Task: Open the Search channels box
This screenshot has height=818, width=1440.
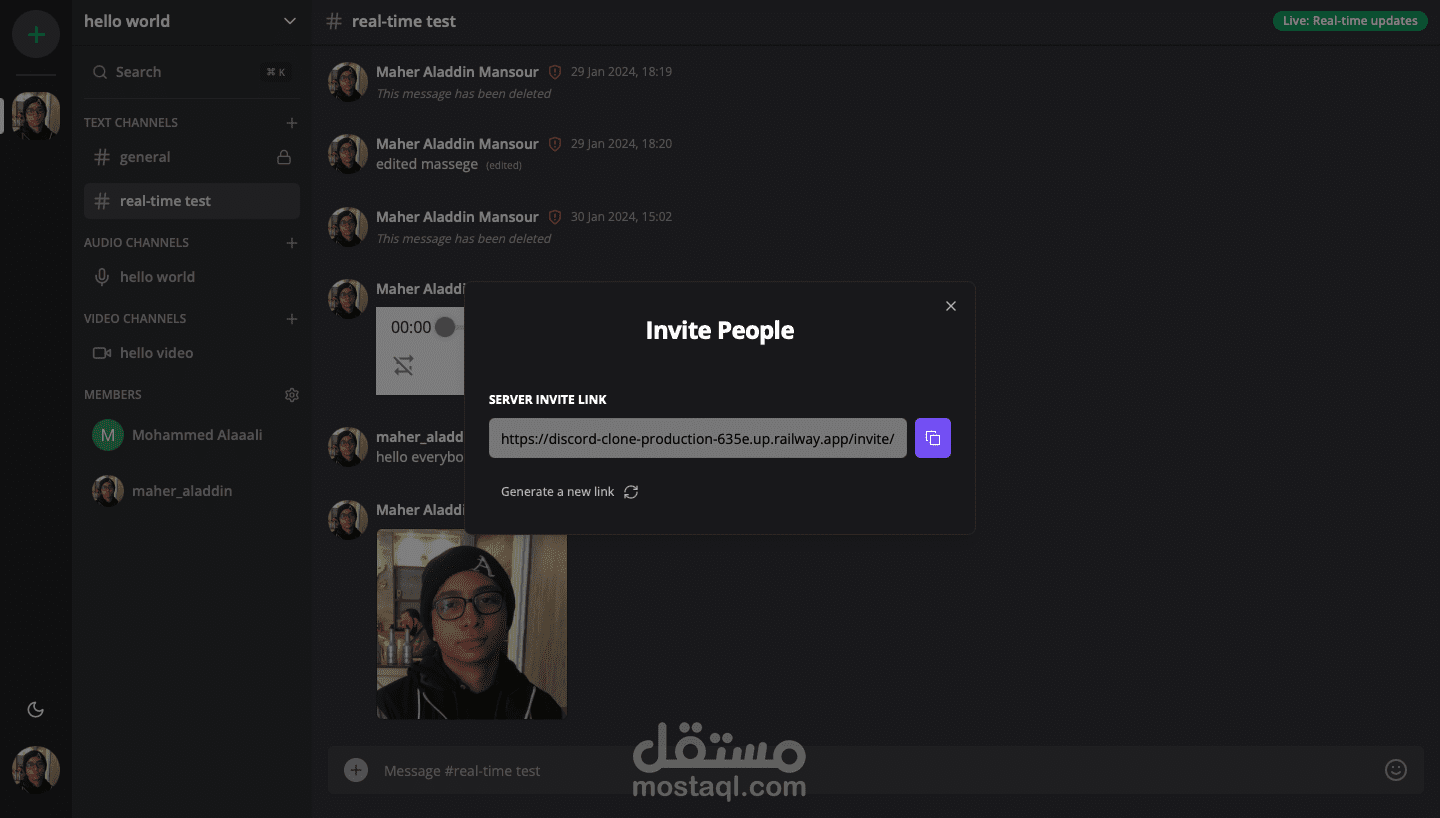Action: [x=192, y=72]
